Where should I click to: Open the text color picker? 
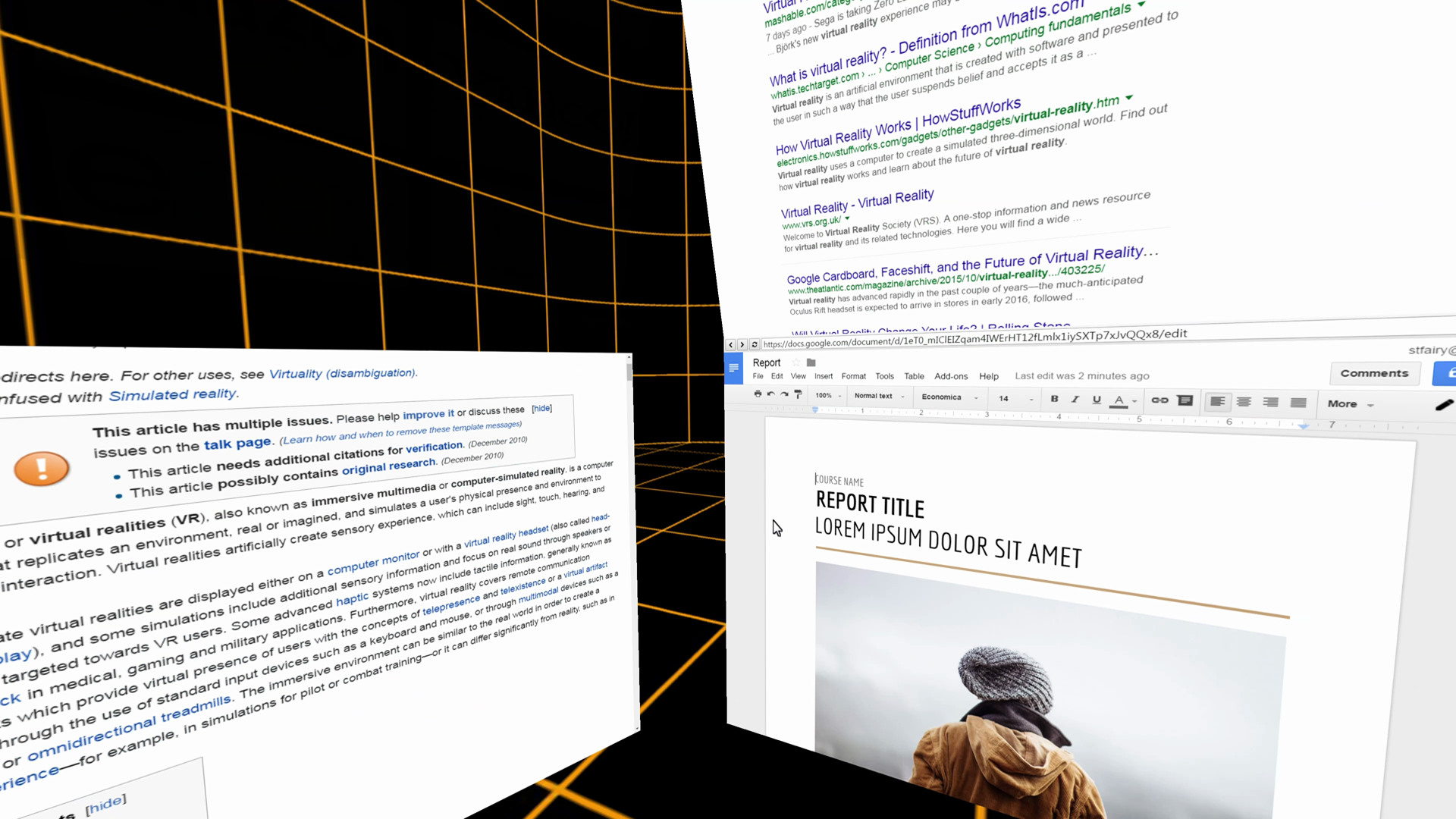tap(1119, 400)
